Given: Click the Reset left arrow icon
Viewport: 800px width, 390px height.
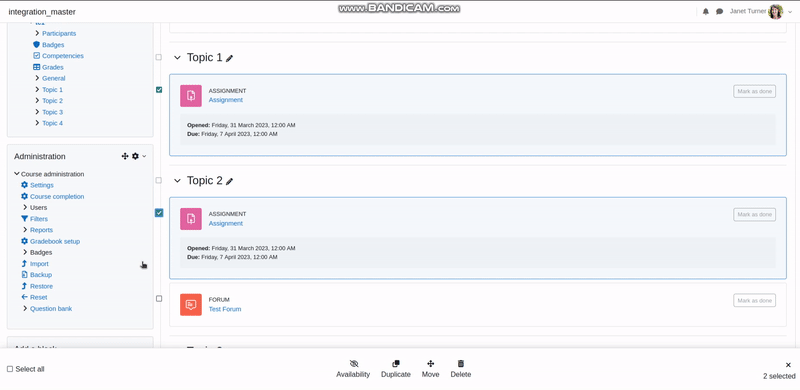Looking at the screenshot, I should tap(24, 297).
